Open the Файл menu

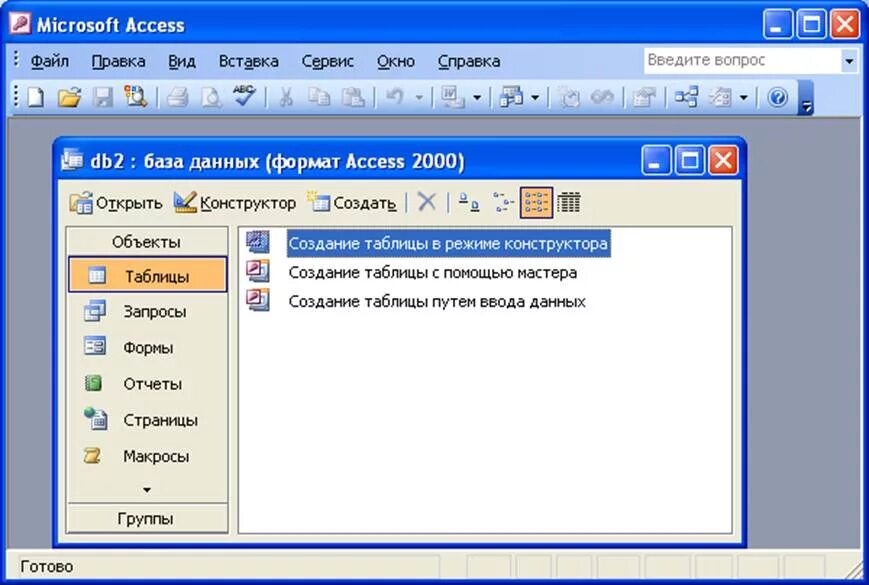[50, 61]
